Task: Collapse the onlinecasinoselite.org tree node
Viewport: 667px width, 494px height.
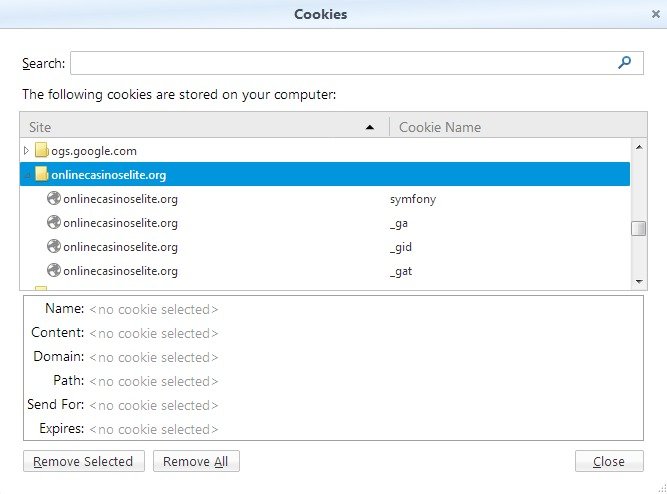Action: point(27,174)
